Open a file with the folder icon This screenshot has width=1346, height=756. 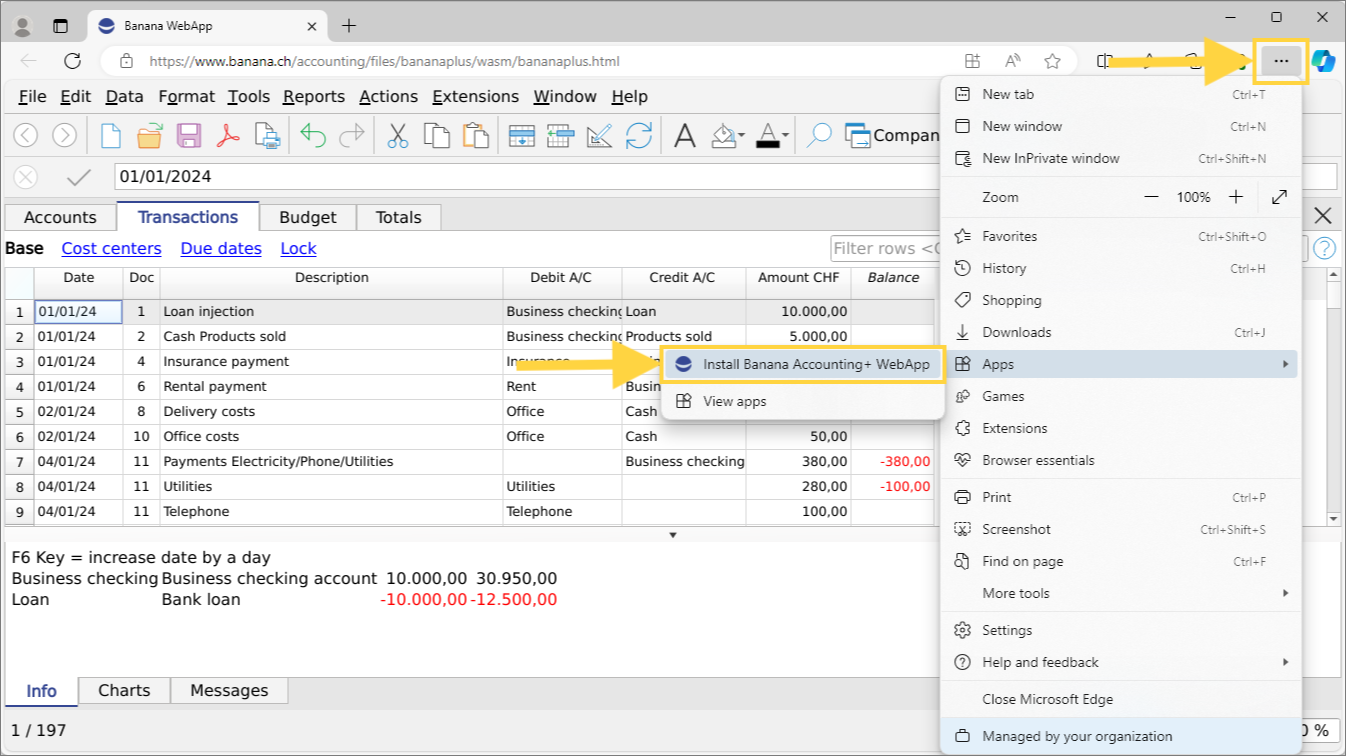(x=149, y=135)
